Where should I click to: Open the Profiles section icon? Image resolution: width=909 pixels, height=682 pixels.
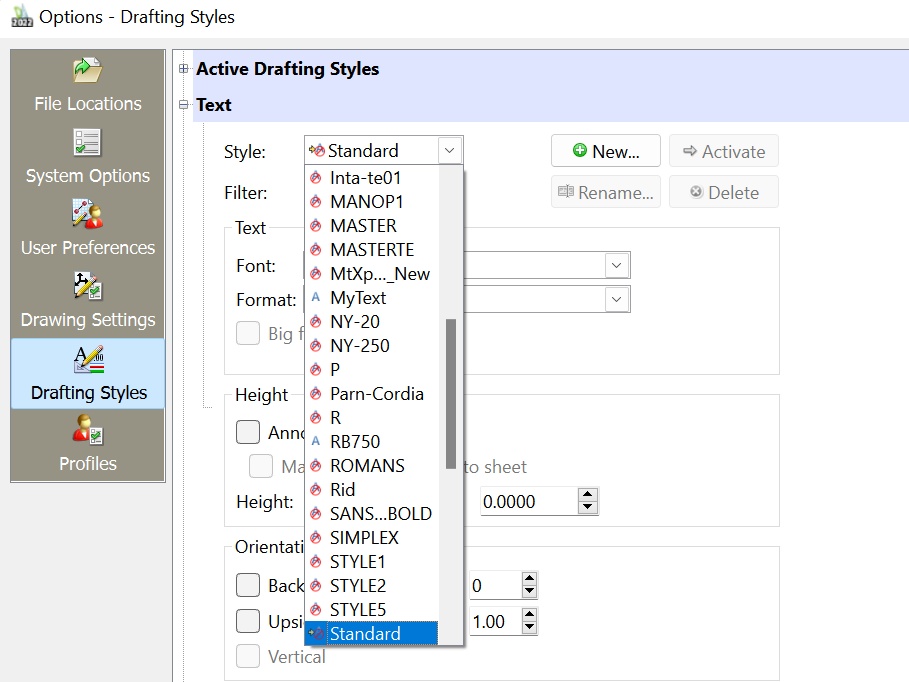88,431
